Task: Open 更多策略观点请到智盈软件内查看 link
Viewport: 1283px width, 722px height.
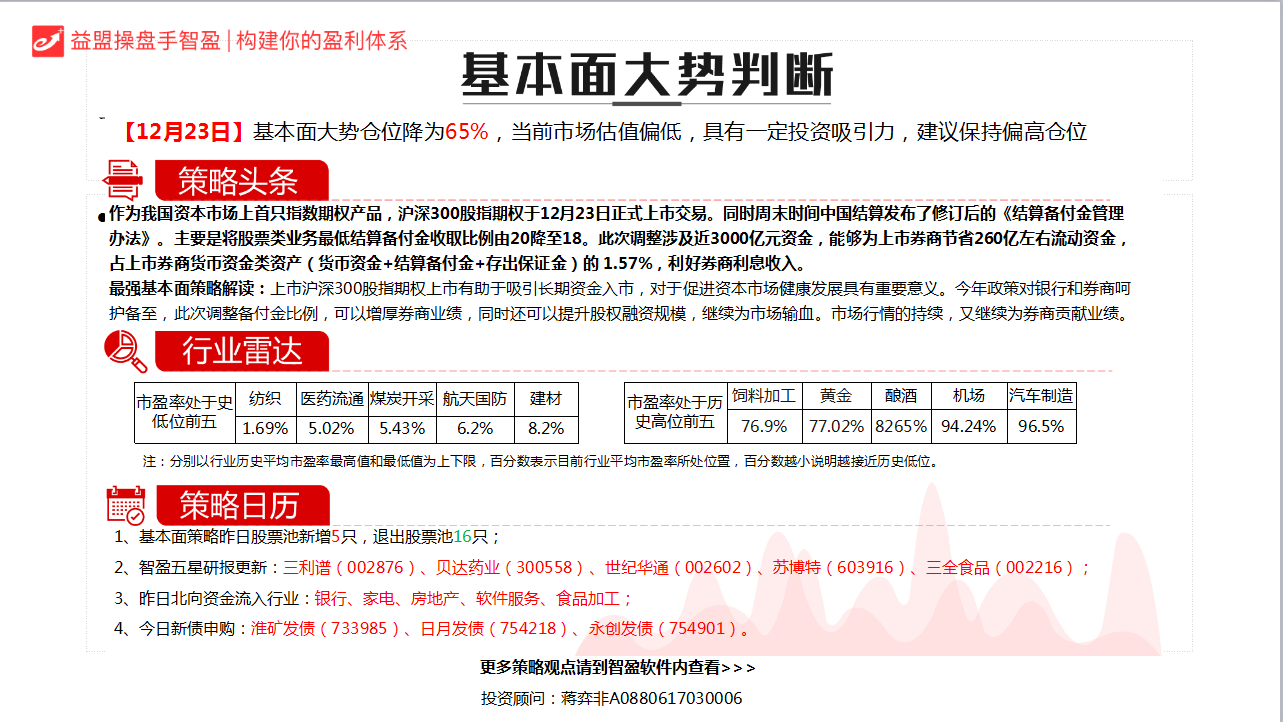Action: (618, 667)
